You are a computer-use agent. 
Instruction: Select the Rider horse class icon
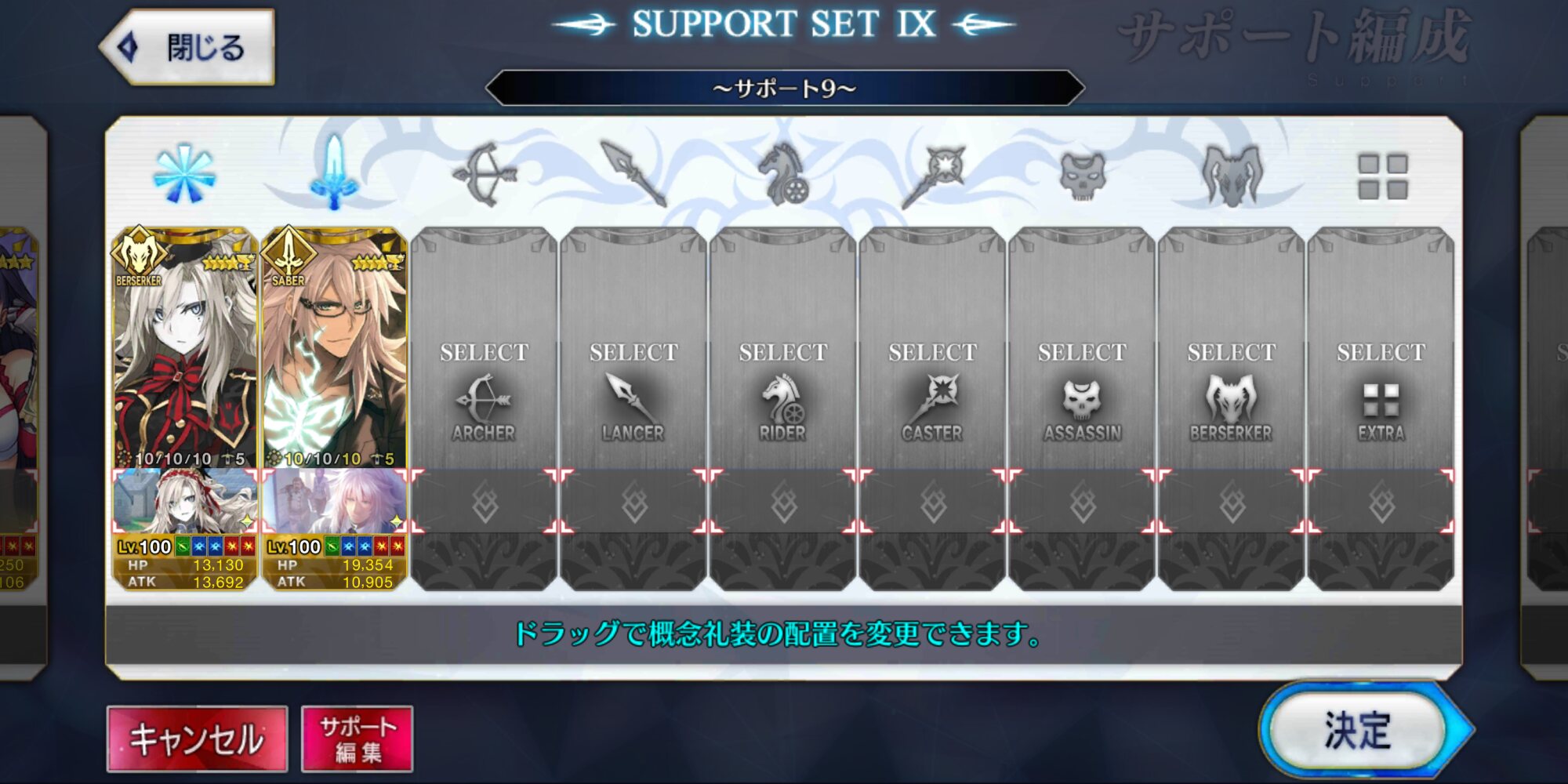pos(783,174)
